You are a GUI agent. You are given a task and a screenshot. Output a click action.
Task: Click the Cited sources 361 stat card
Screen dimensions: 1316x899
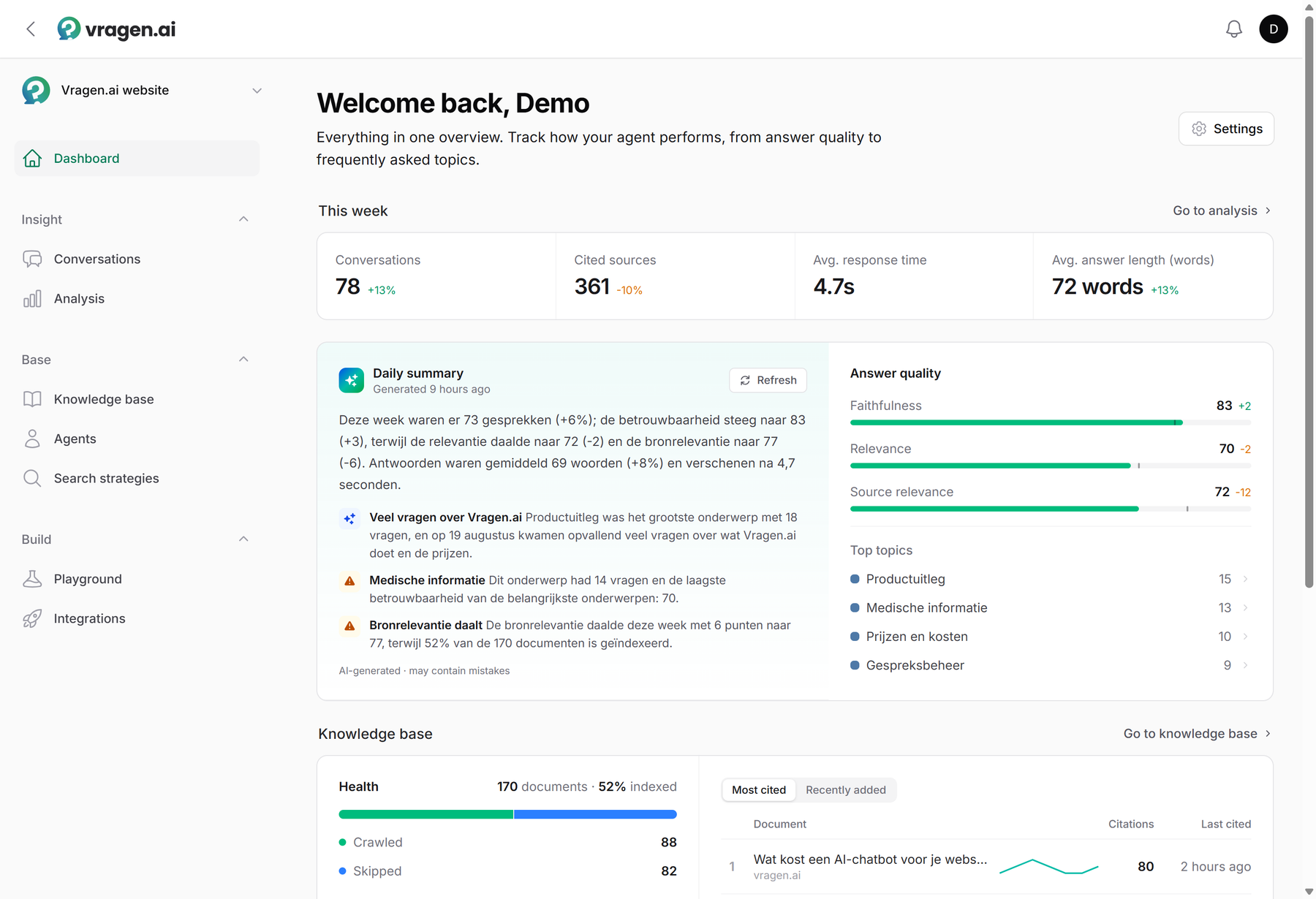pos(675,276)
